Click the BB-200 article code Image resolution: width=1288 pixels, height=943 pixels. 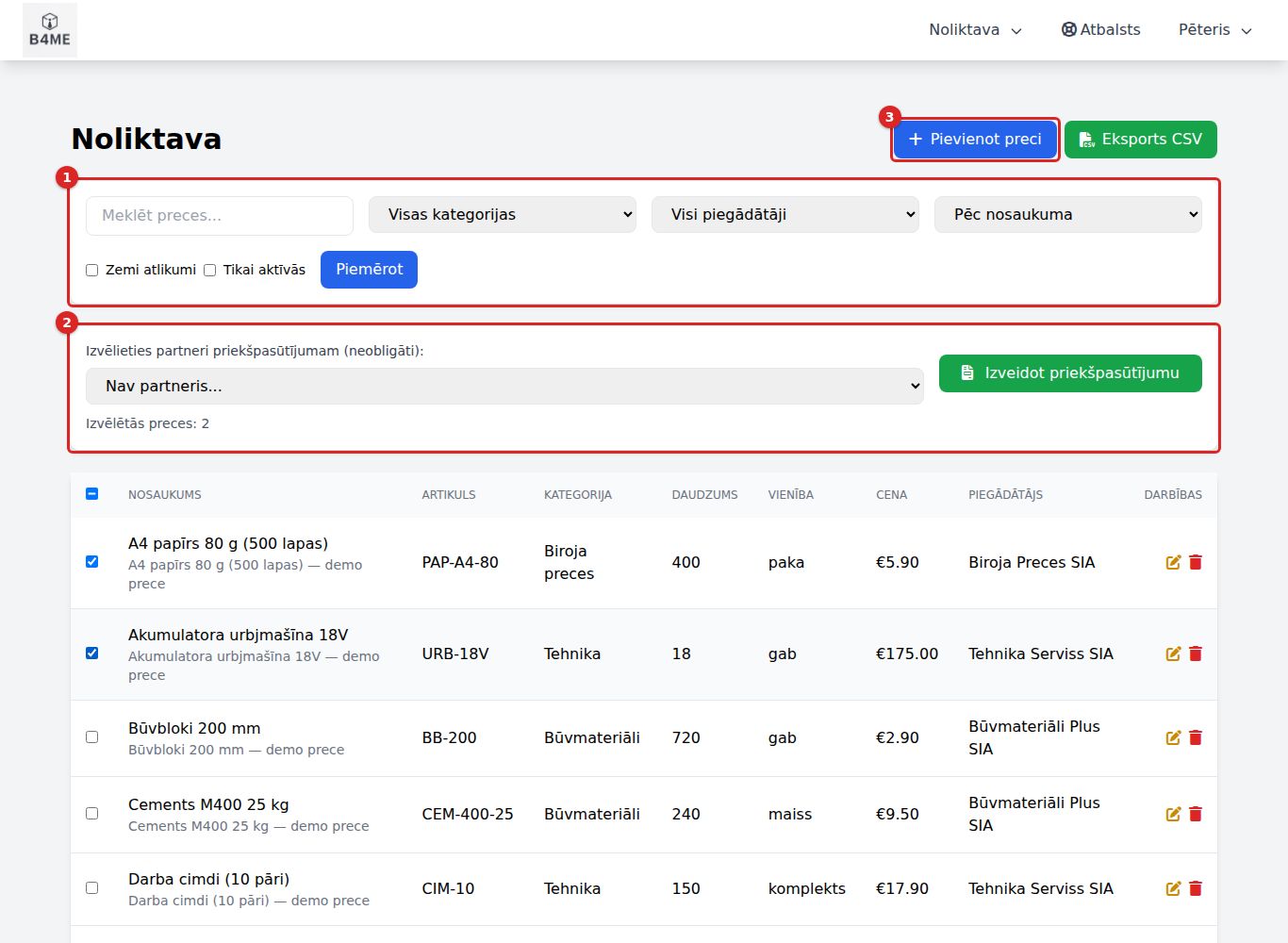coord(449,737)
